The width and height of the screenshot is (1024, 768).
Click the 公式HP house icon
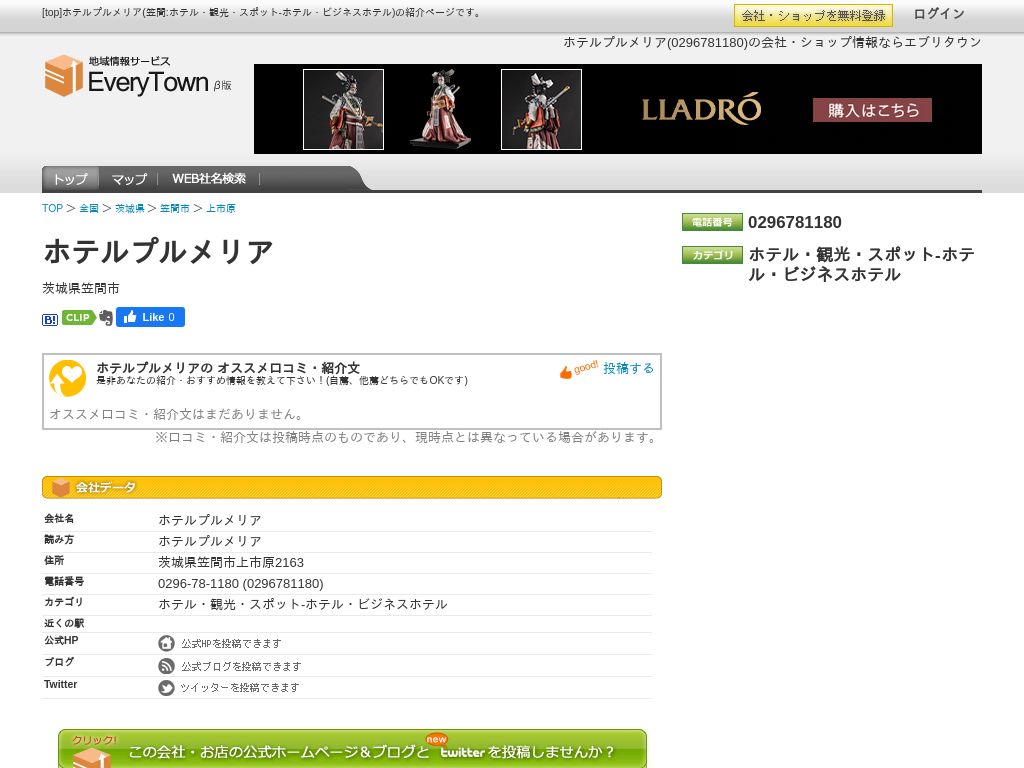pos(167,643)
